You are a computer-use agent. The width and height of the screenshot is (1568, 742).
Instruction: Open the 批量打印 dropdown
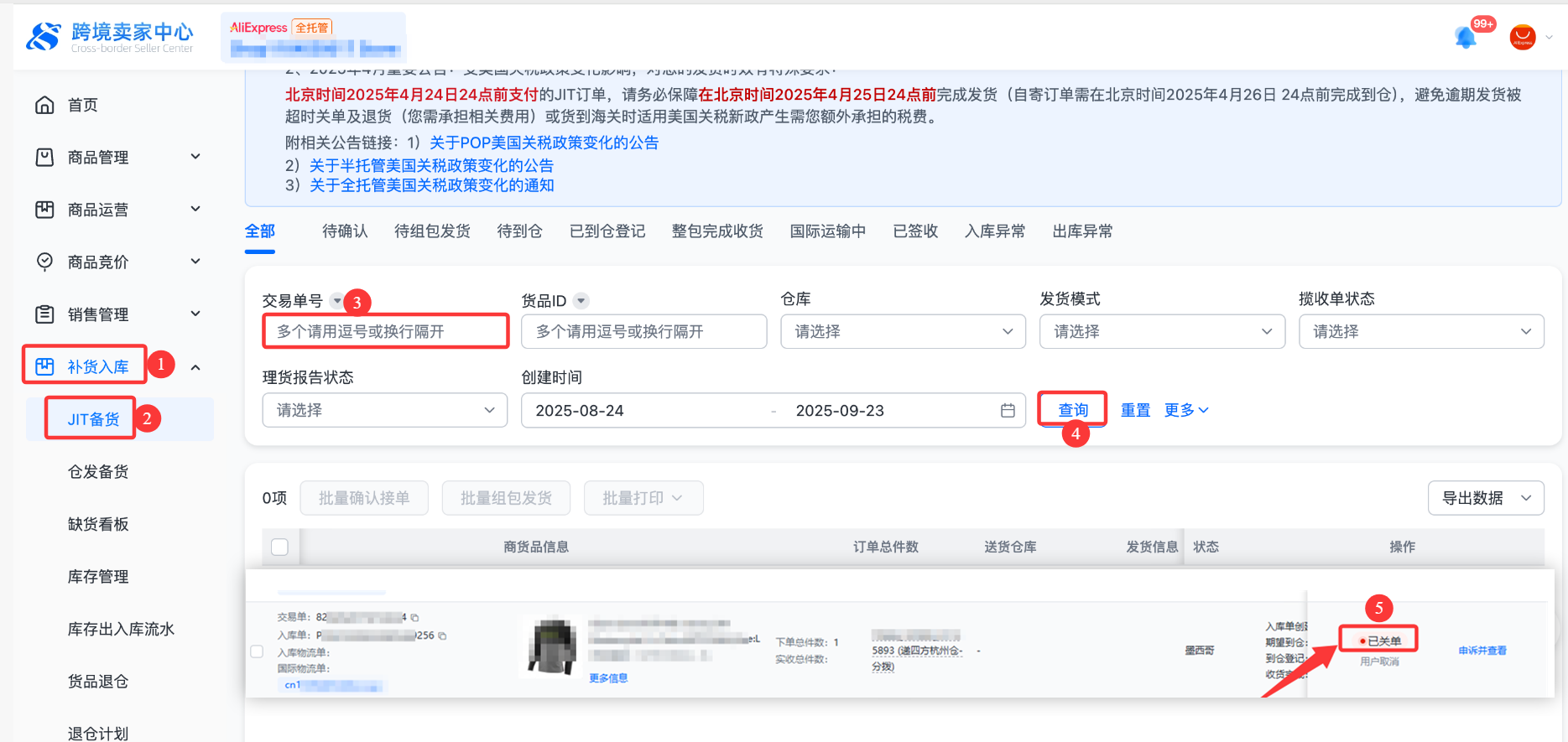tap(643, 498)
